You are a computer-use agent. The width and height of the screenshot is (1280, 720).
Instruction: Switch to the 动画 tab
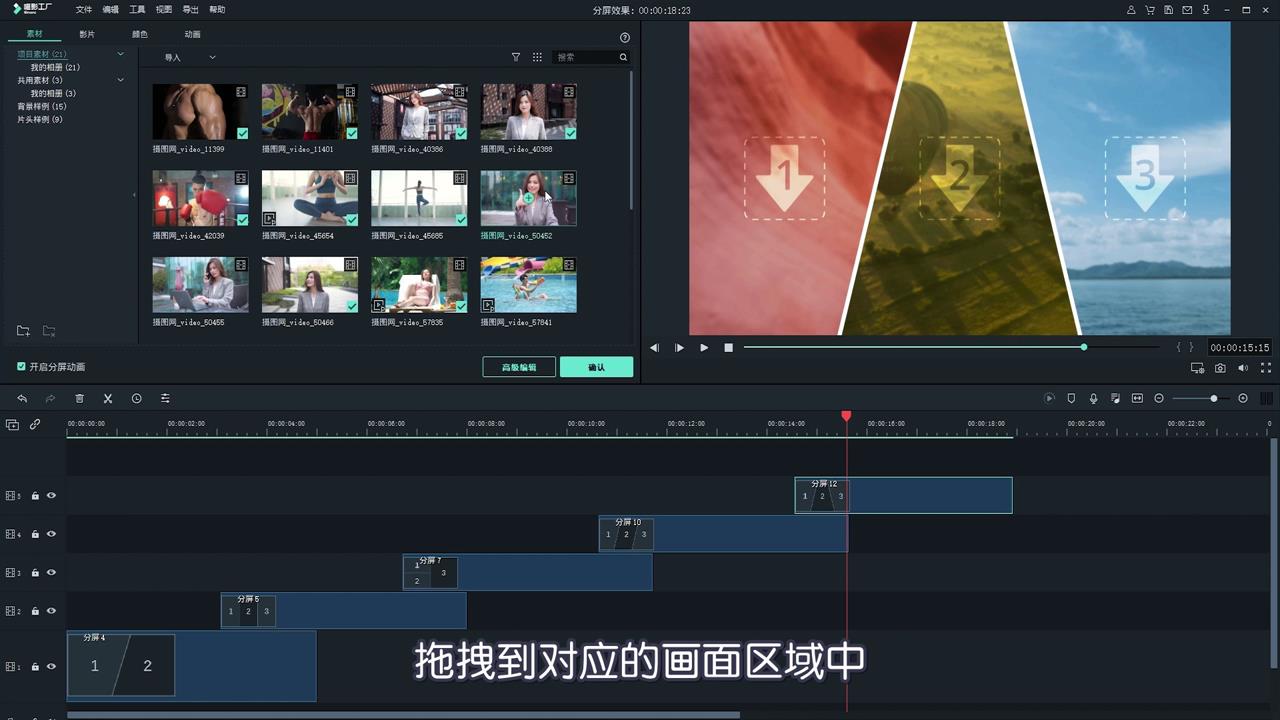[192, 34]
